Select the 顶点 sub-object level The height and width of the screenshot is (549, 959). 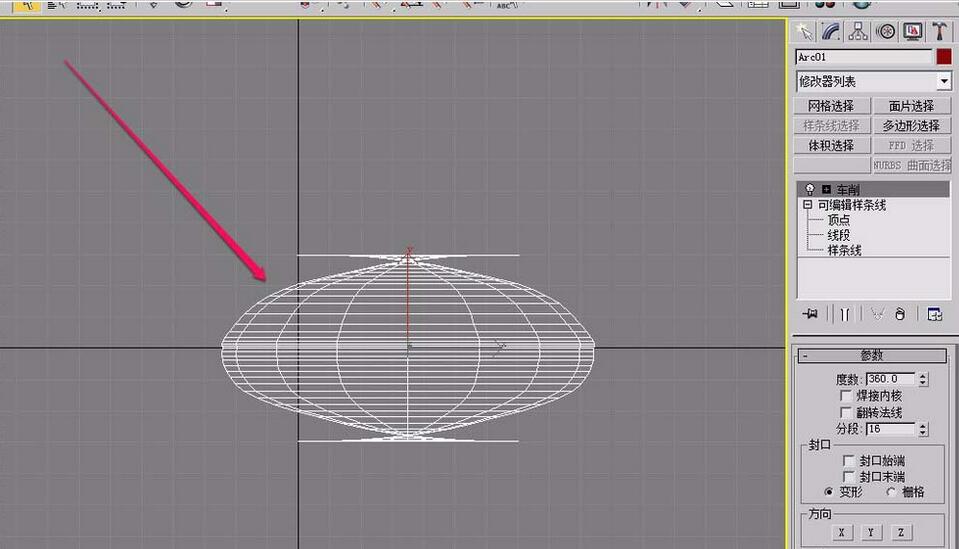pyautogui.click(x=839, y=220)
